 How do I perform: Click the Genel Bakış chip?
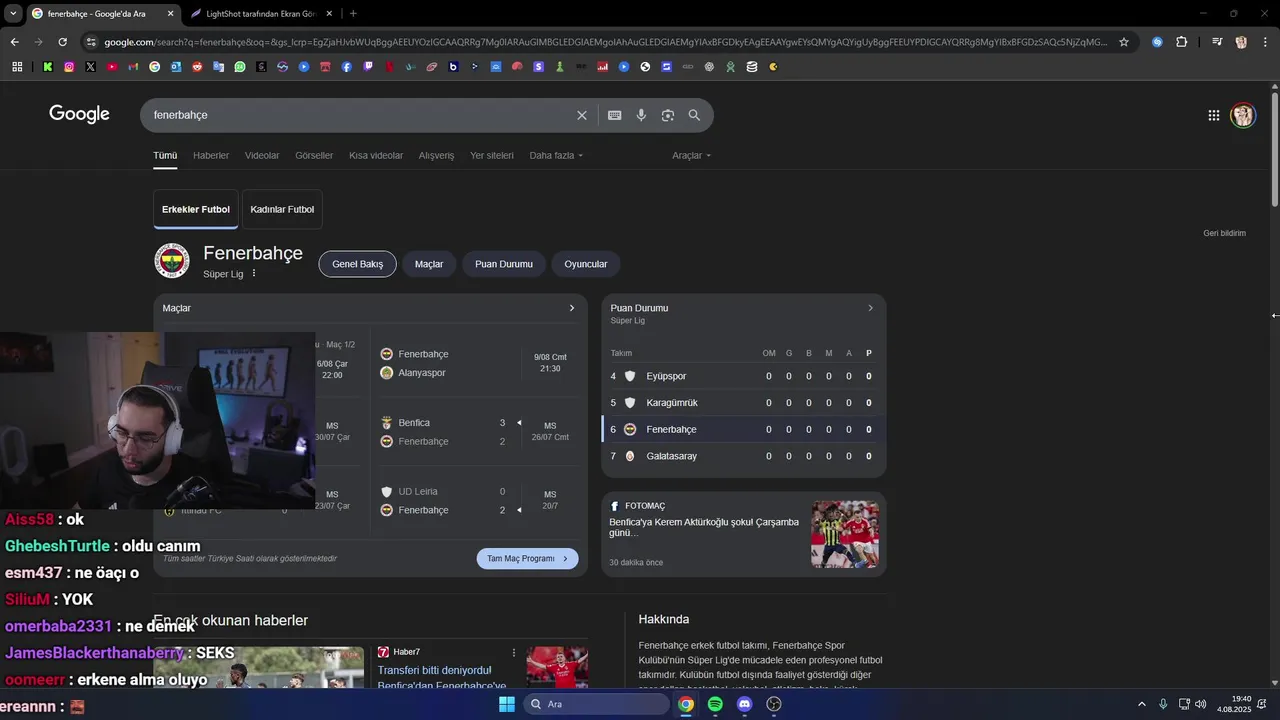[357, 264]
